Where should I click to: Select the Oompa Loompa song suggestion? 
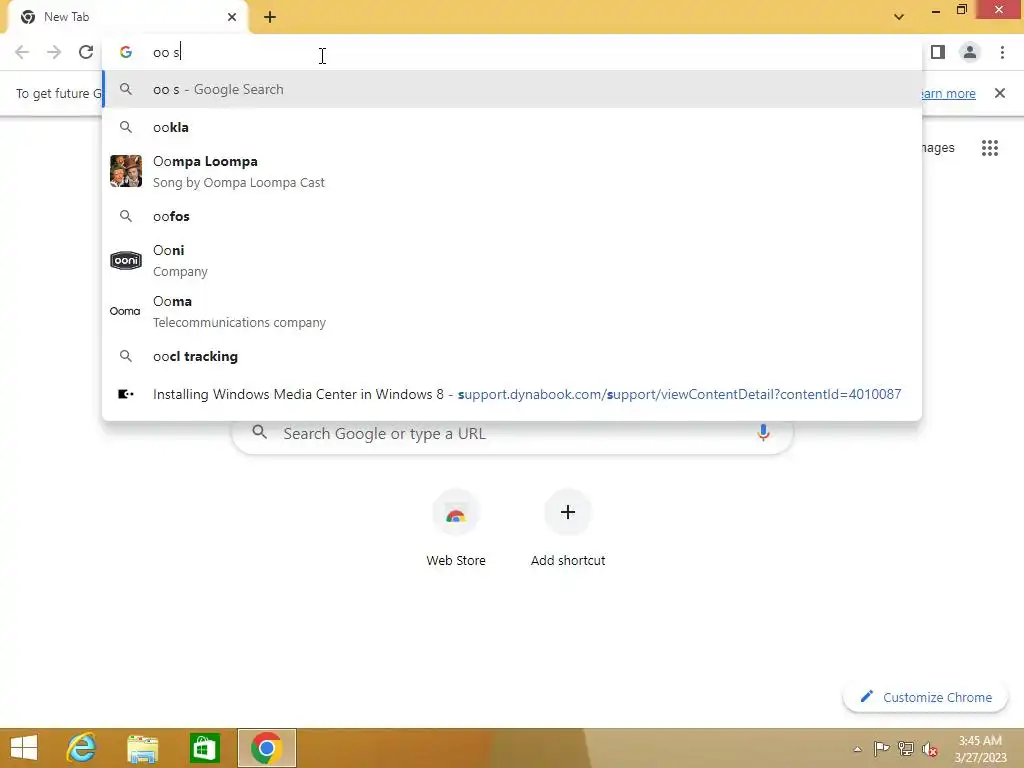click(x=512, y=171)
